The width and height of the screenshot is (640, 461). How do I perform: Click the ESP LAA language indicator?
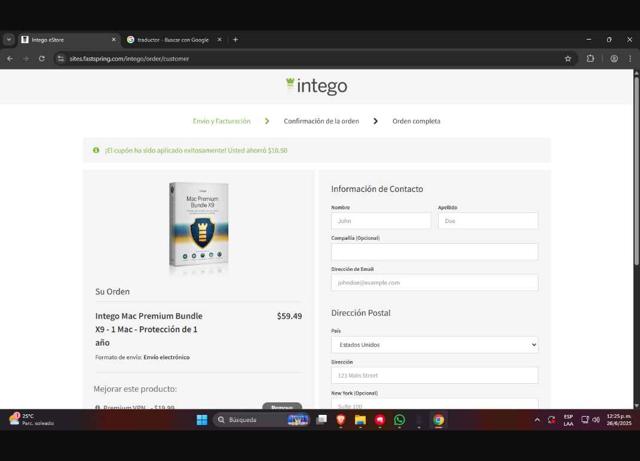point(568,420)
